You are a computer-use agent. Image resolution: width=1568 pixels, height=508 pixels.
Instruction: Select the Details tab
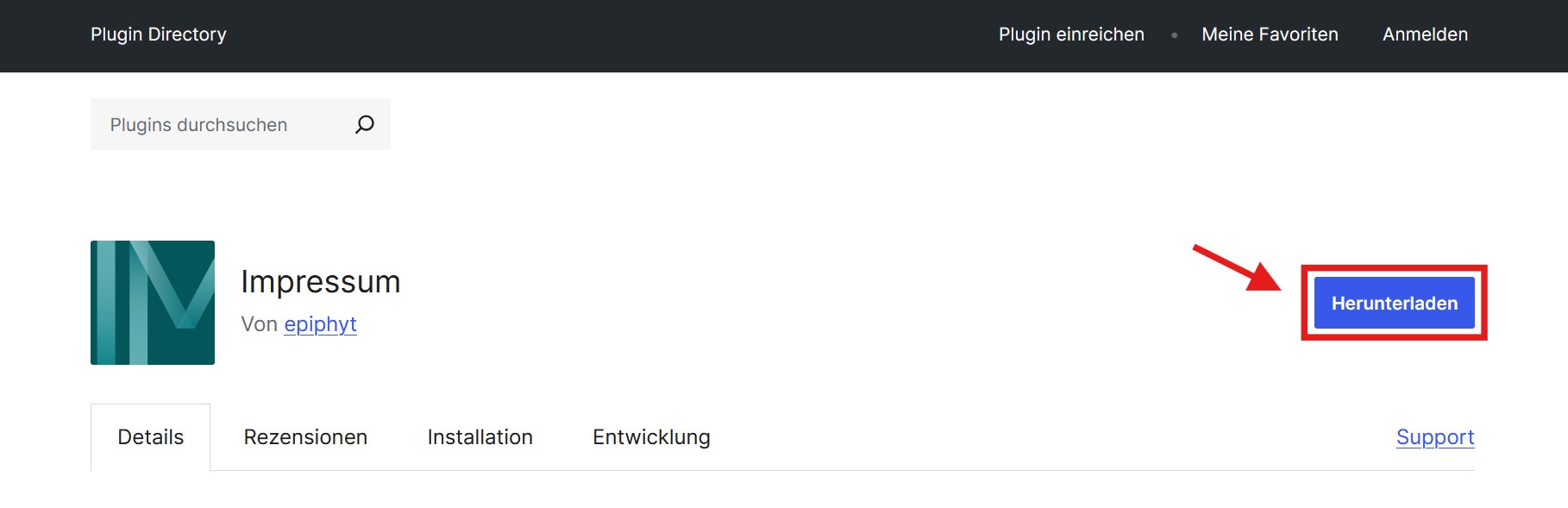coord(150,437)
